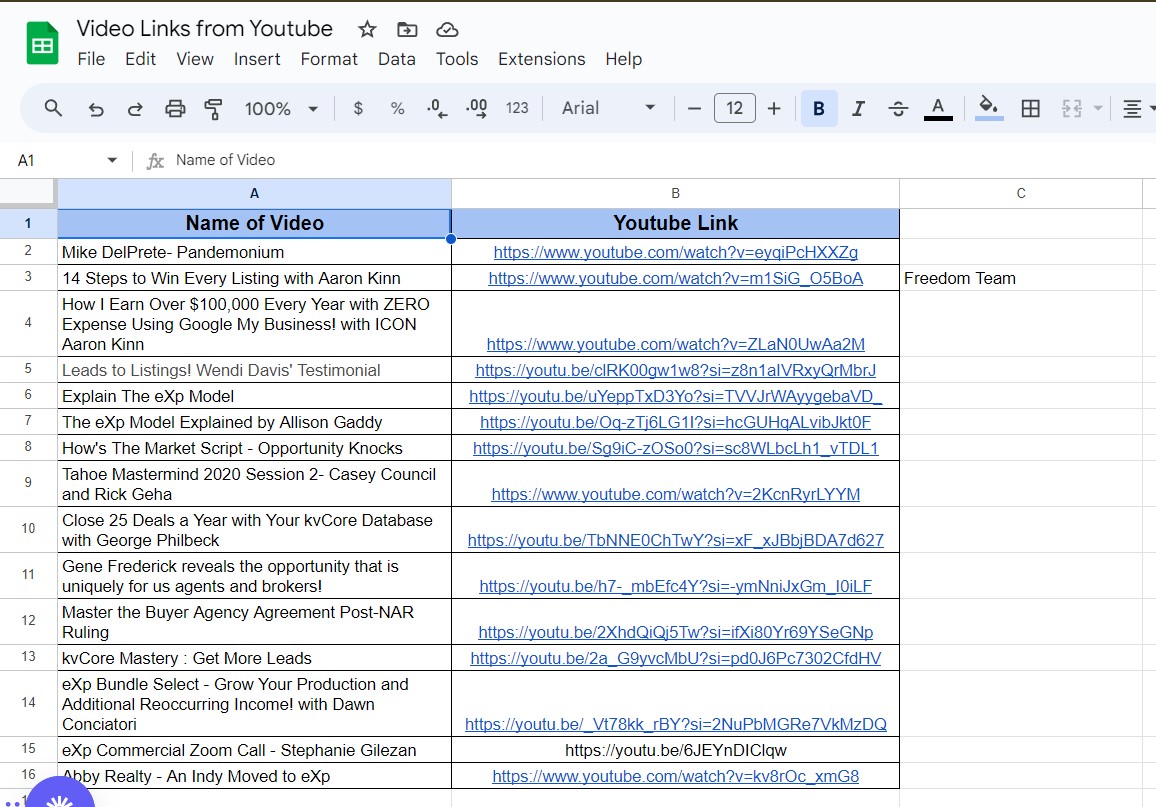Select cell eXp Commercial Zoom Call - Stephanie Gilezan

(x=254, y=750)
